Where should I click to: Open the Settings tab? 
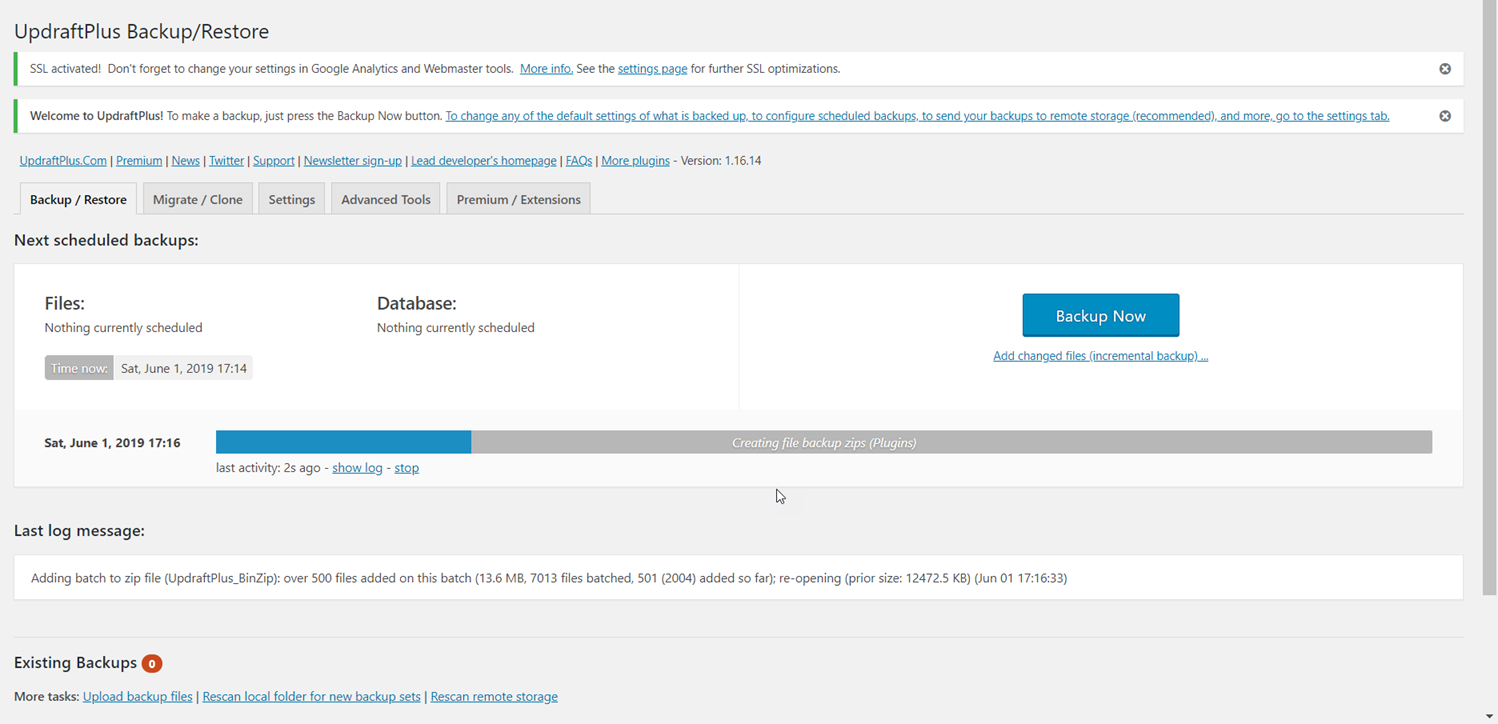pos(292,199)
